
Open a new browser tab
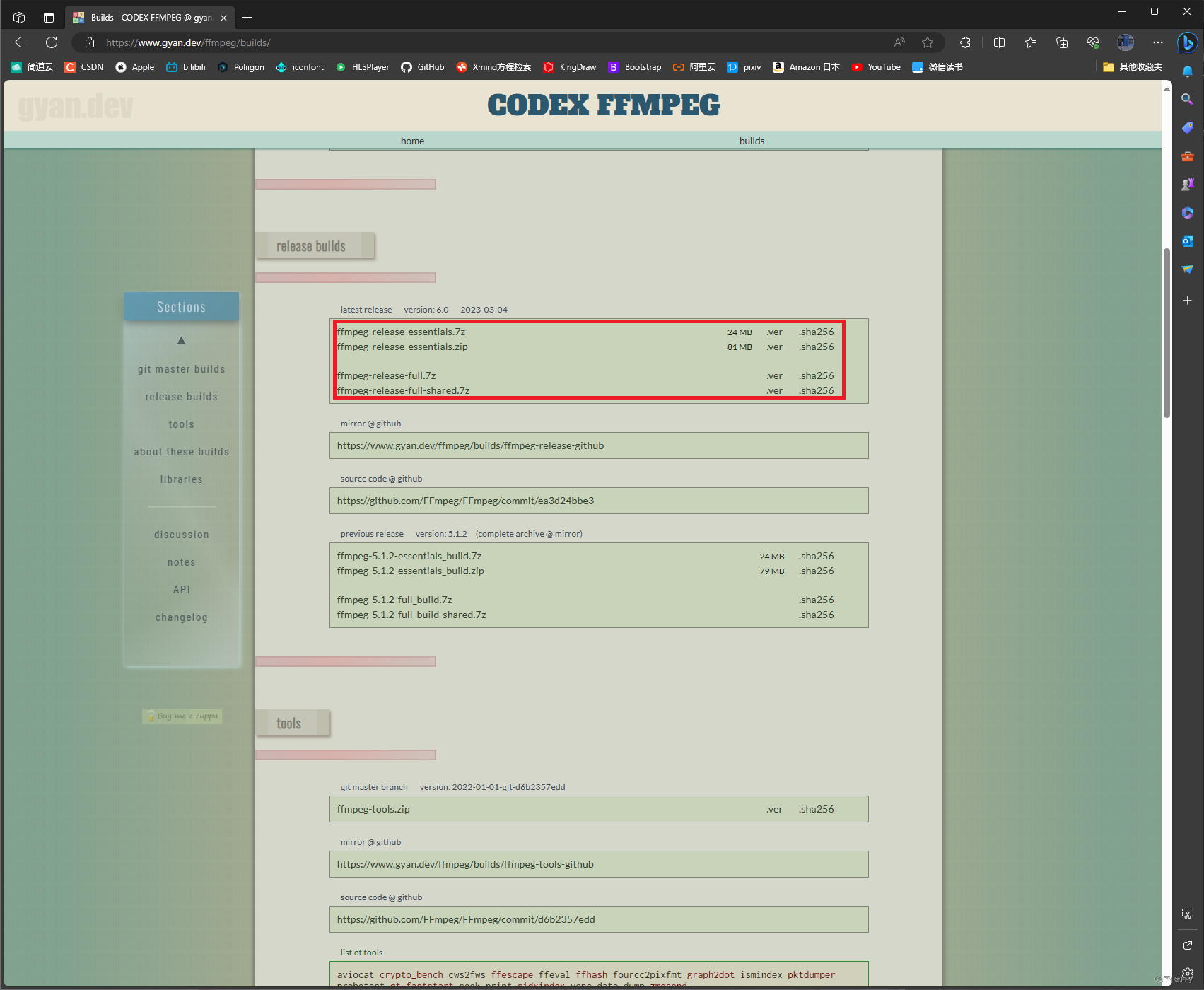pyautogui.click(x=247, y=18)
